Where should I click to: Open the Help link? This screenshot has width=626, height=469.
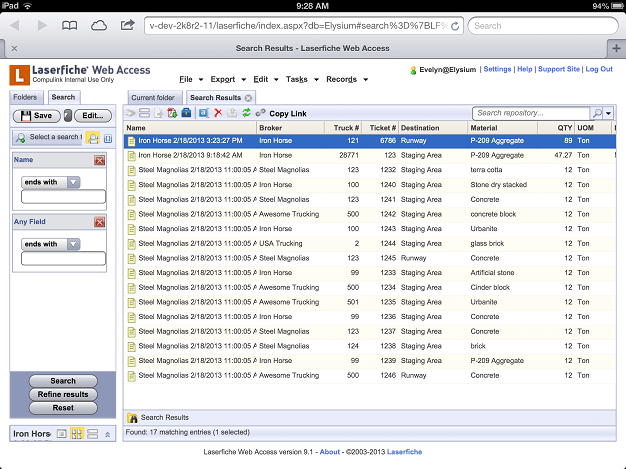coord(525,69)
